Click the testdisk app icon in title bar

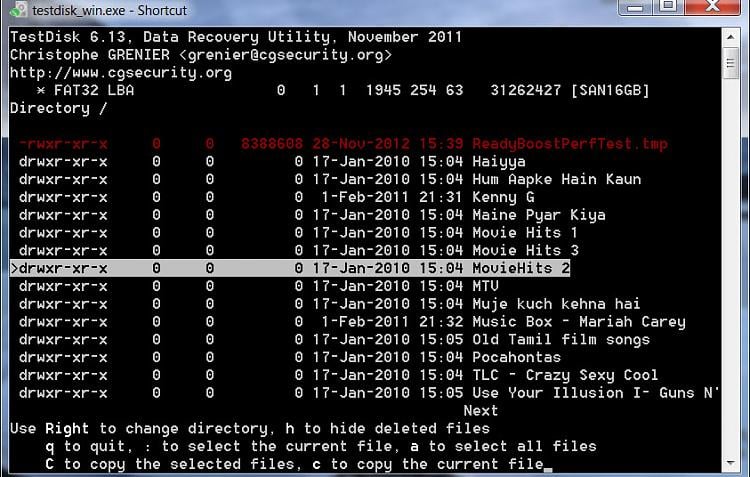click(x=18, y=10)
